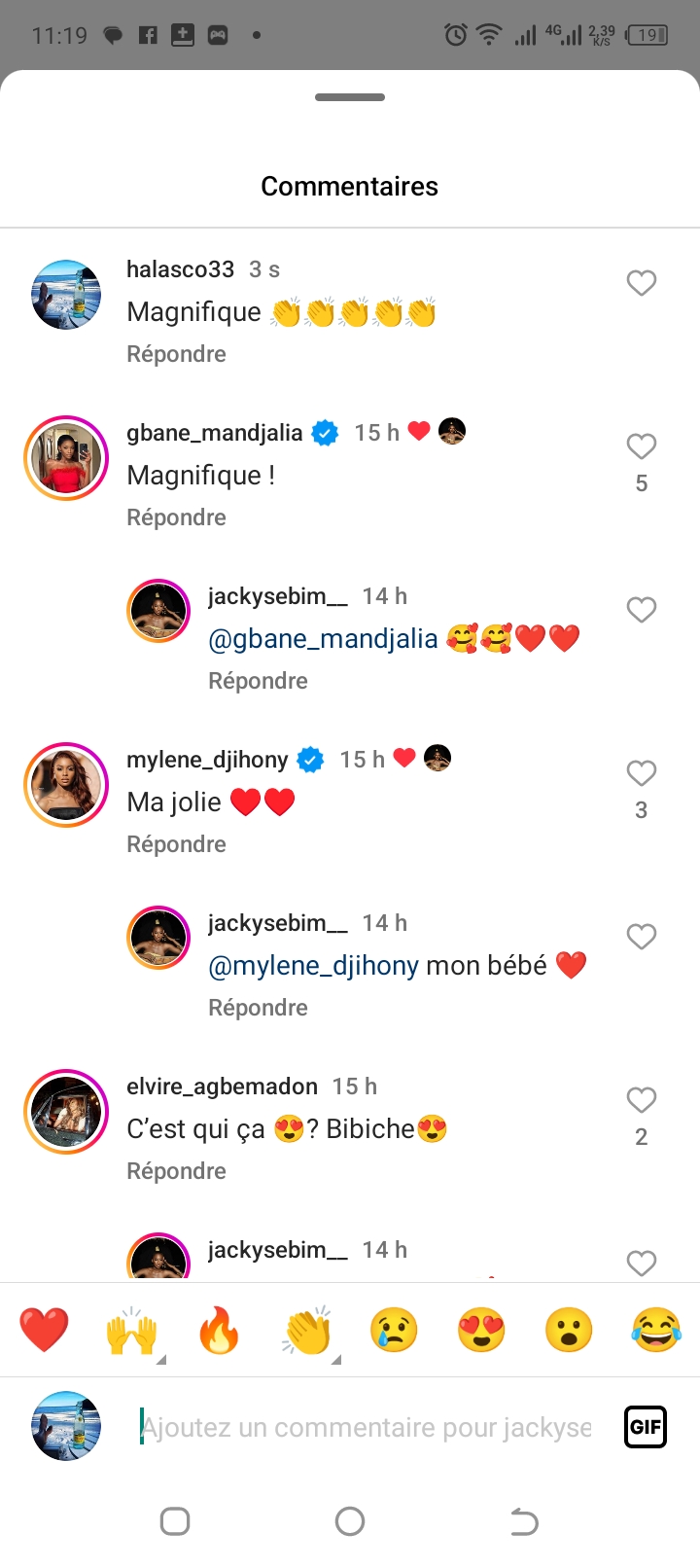Insert the red heart quick emoji
This screenshot has width=700, height=1568.
point(45,1330)
